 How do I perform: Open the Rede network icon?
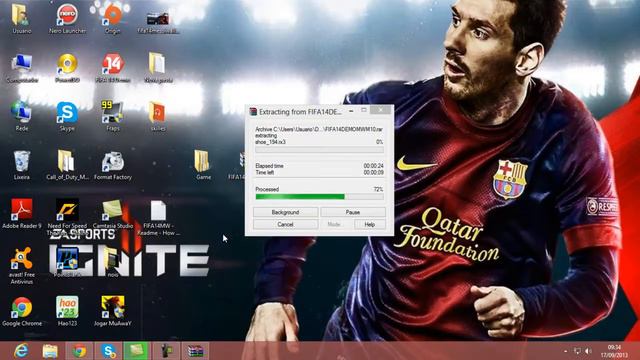[x=21, y=116]
